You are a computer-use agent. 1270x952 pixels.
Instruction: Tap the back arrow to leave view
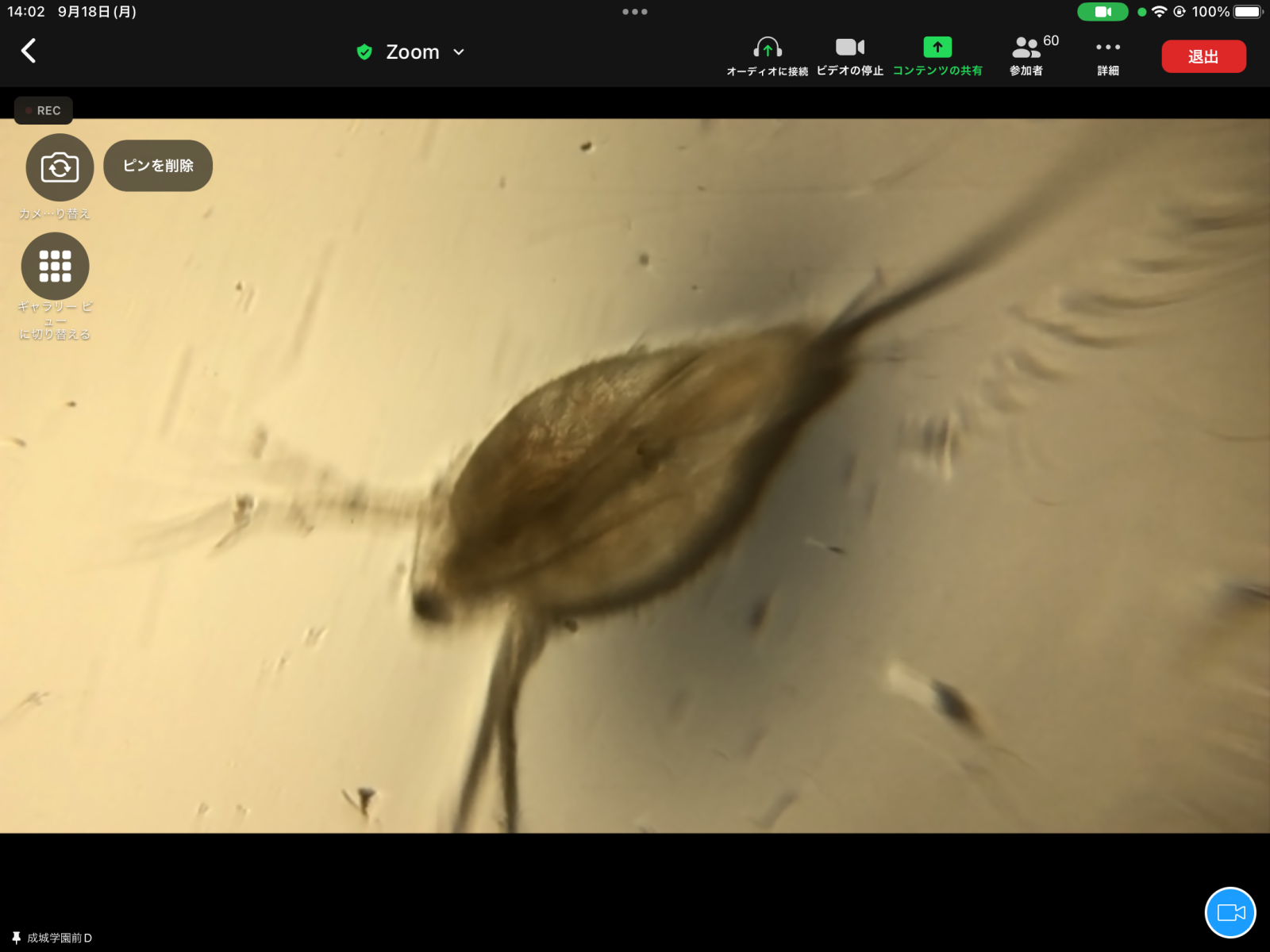click(29, 52)
